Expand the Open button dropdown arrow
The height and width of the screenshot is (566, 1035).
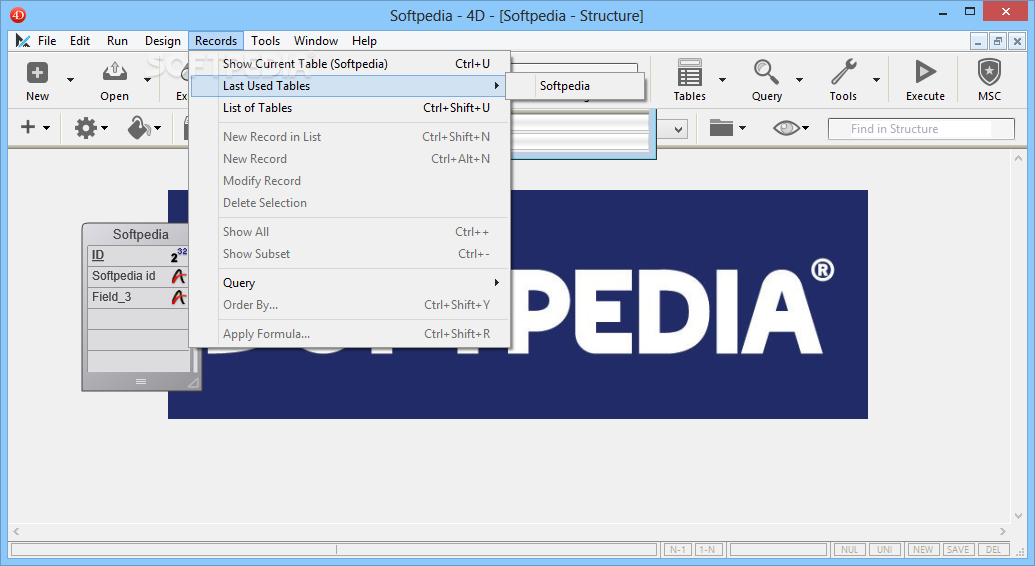coord(147,80)
